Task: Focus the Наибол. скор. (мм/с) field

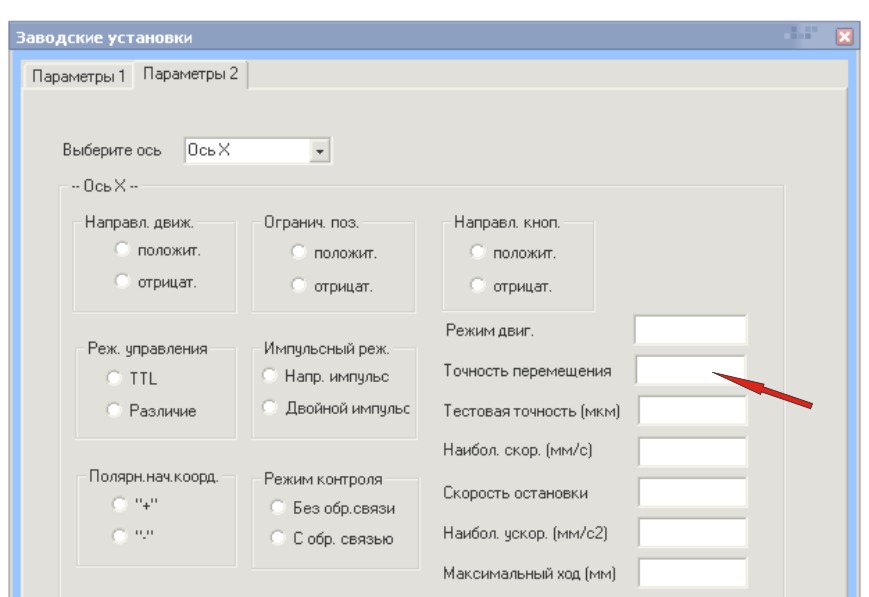Action: point(691,451)
